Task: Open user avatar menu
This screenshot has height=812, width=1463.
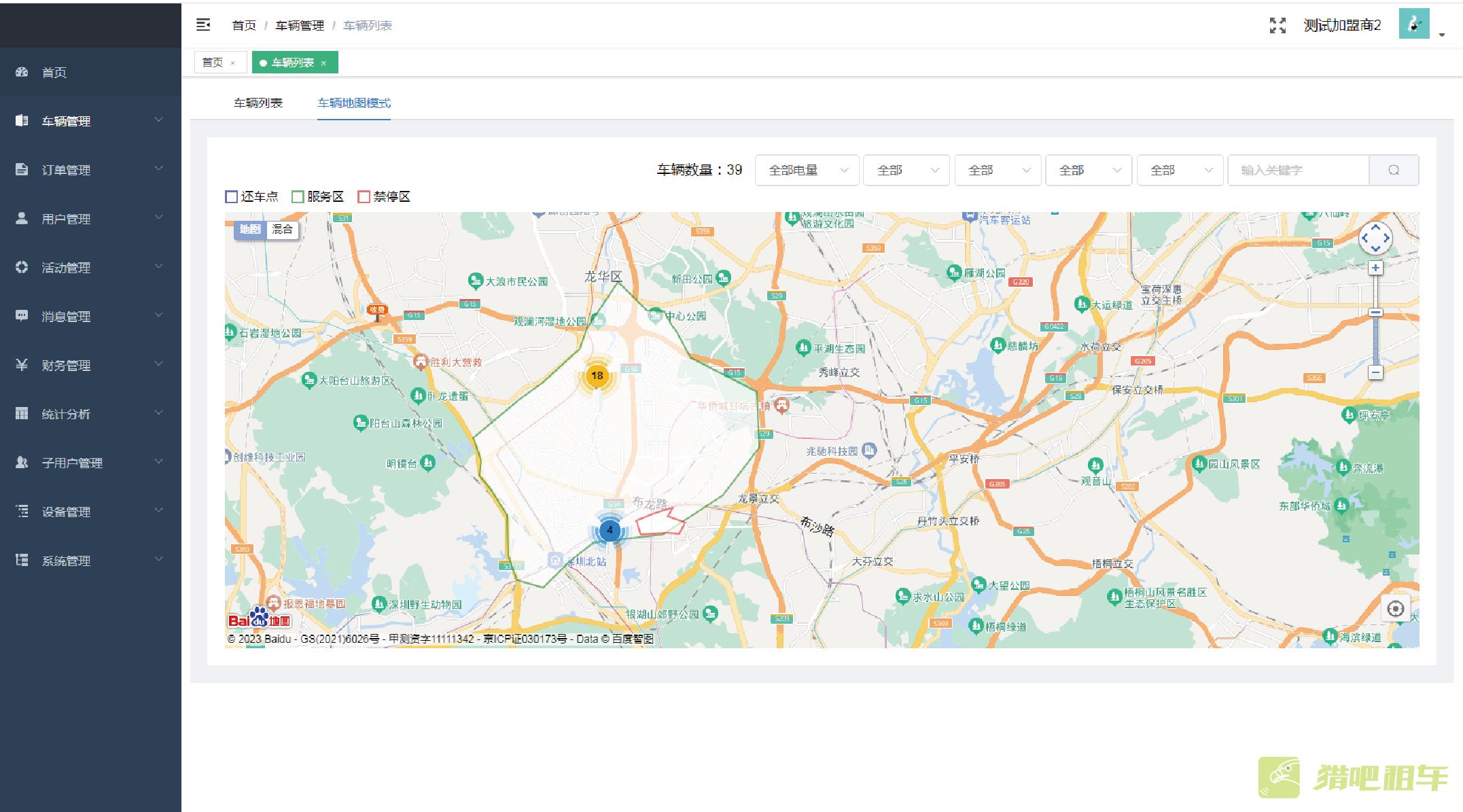Action: pyautogui.click(x=1414, y=24)
